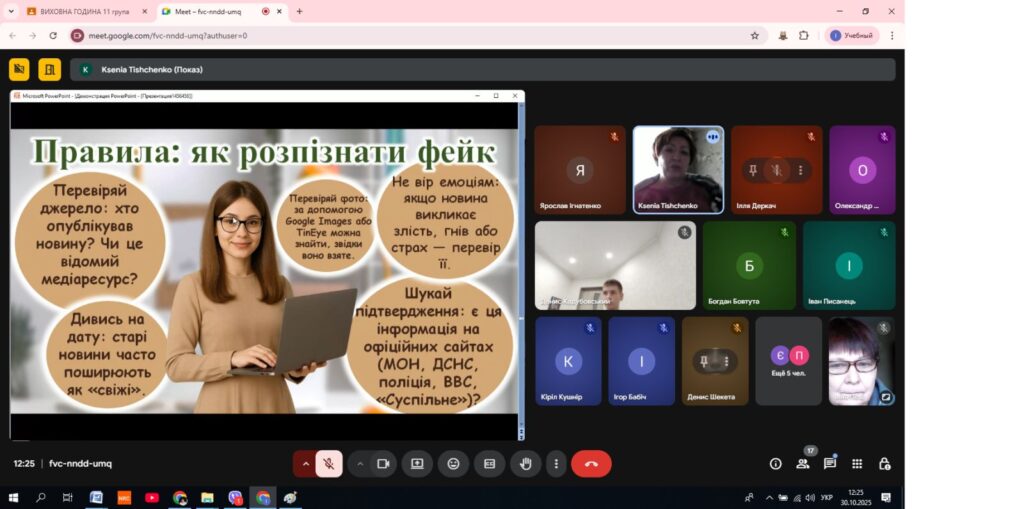Leave the call with red hang-up button
Viewport: 1024px width, 509px height.
pyautogui.click(x=591, y=464)
